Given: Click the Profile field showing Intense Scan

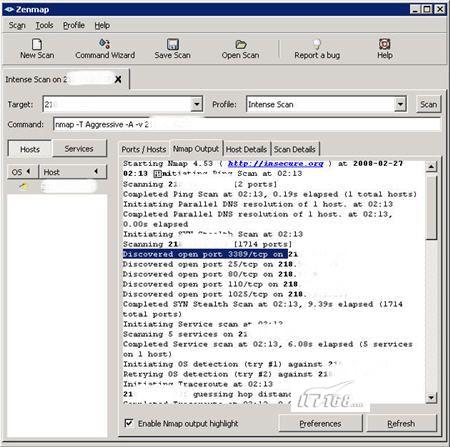Looking at the screenshot, I should click(x=321, y=105).
